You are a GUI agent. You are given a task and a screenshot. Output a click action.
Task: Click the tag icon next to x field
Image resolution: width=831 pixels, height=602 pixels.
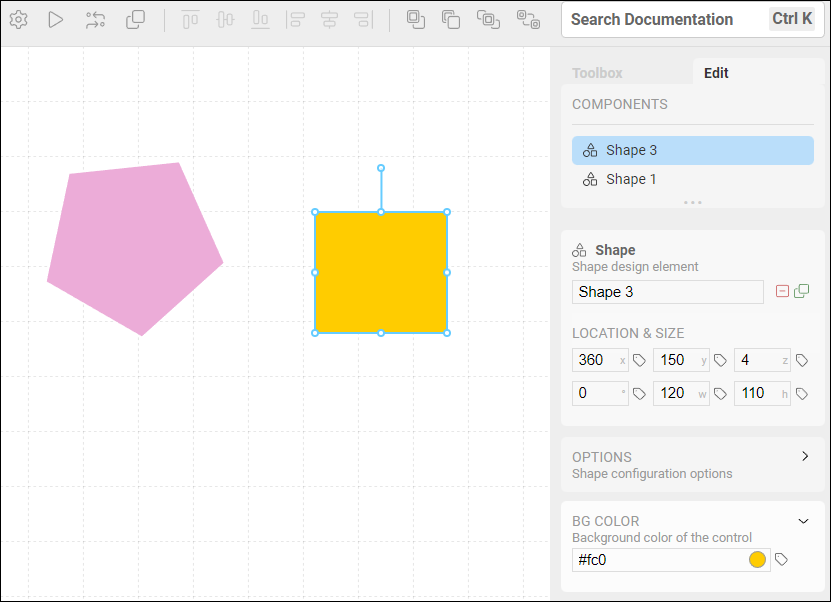click(640, 361)
